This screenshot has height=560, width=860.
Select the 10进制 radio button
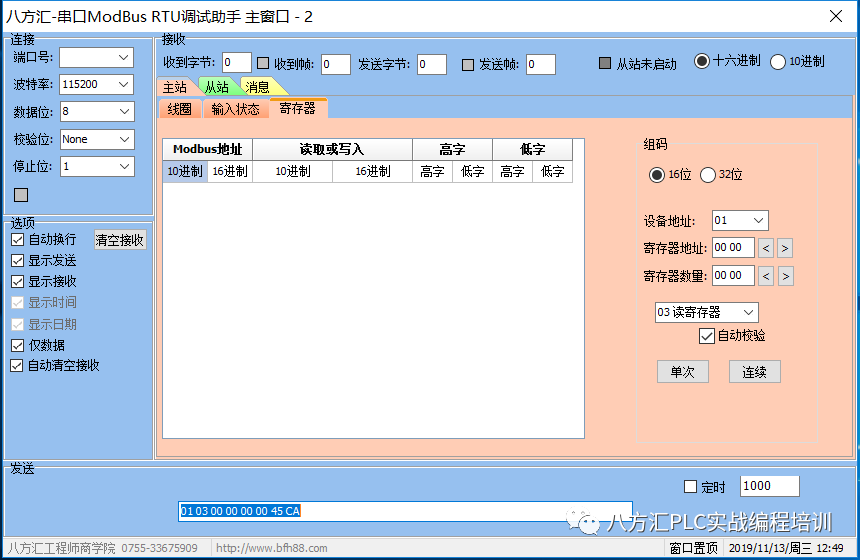pyautogui.click(x=779, y=62)
